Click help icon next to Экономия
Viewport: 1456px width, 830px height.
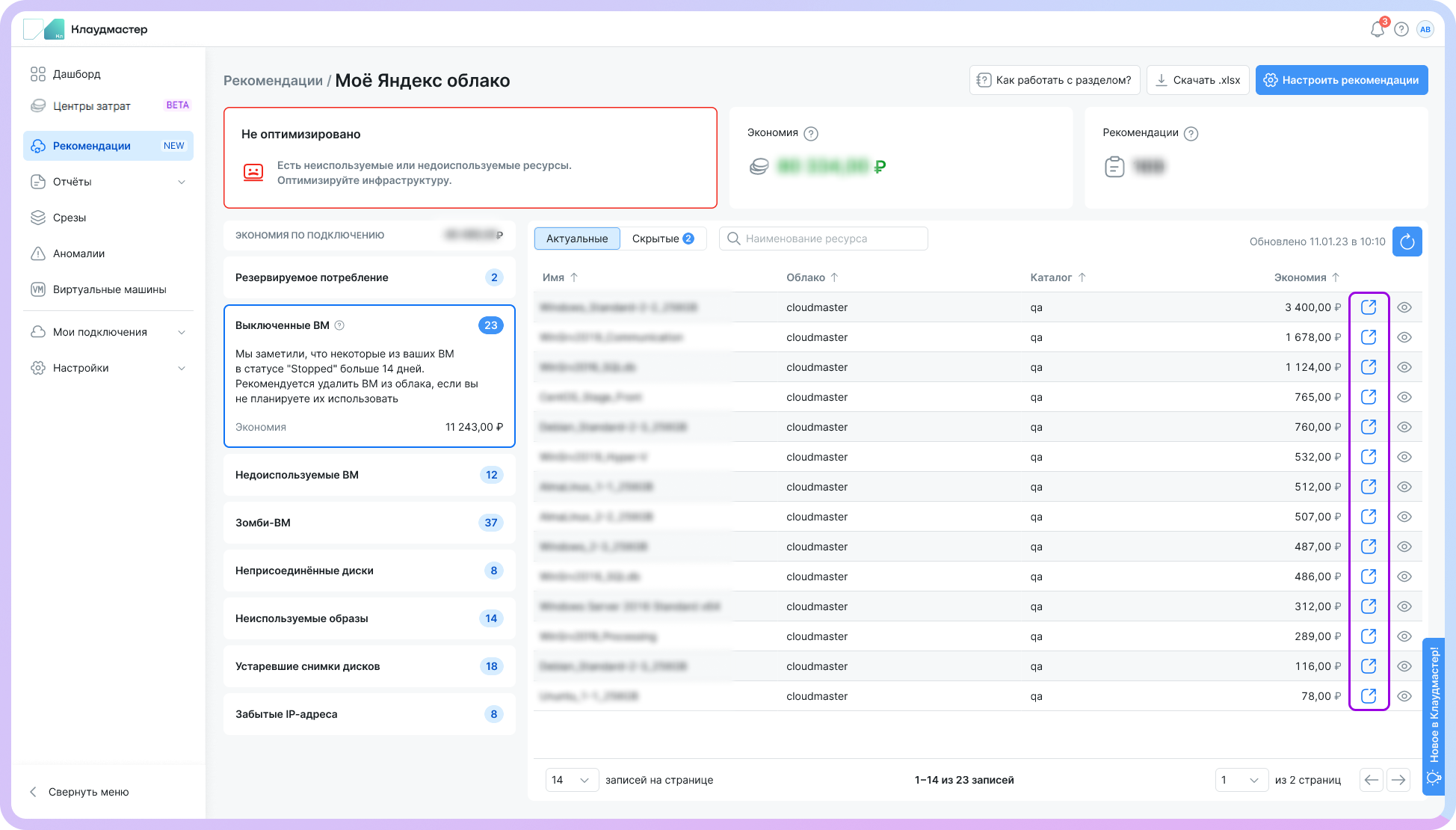[x=811, y=134]
